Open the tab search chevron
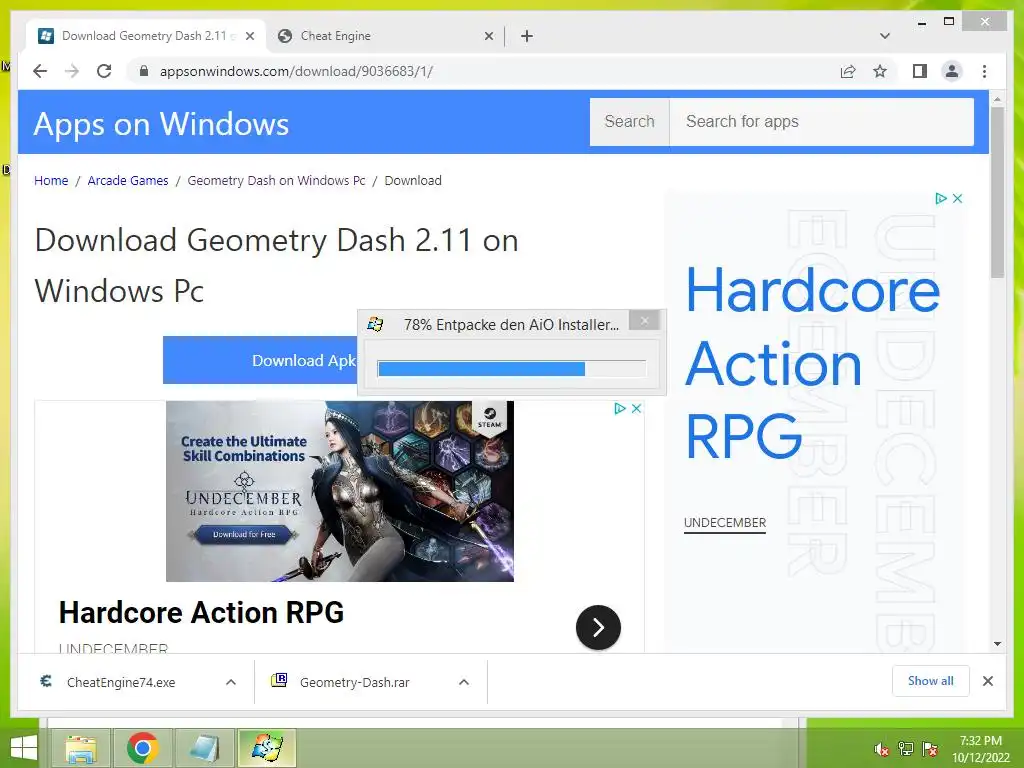Viewport: 1024px width, 768px height. (x=885, y=36)
